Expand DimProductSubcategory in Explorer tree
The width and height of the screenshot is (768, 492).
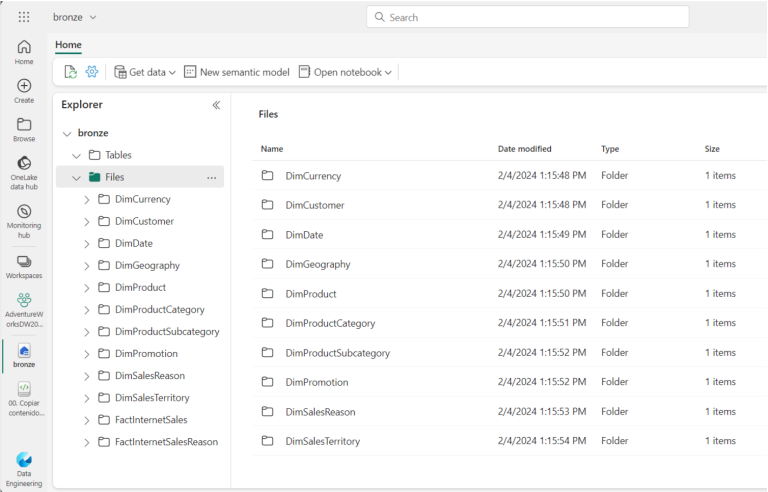click(x=87, y=332)
